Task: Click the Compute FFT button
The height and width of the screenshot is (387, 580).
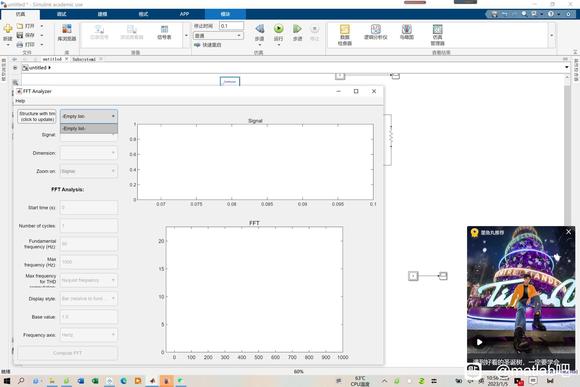Action: coord(68,353)
